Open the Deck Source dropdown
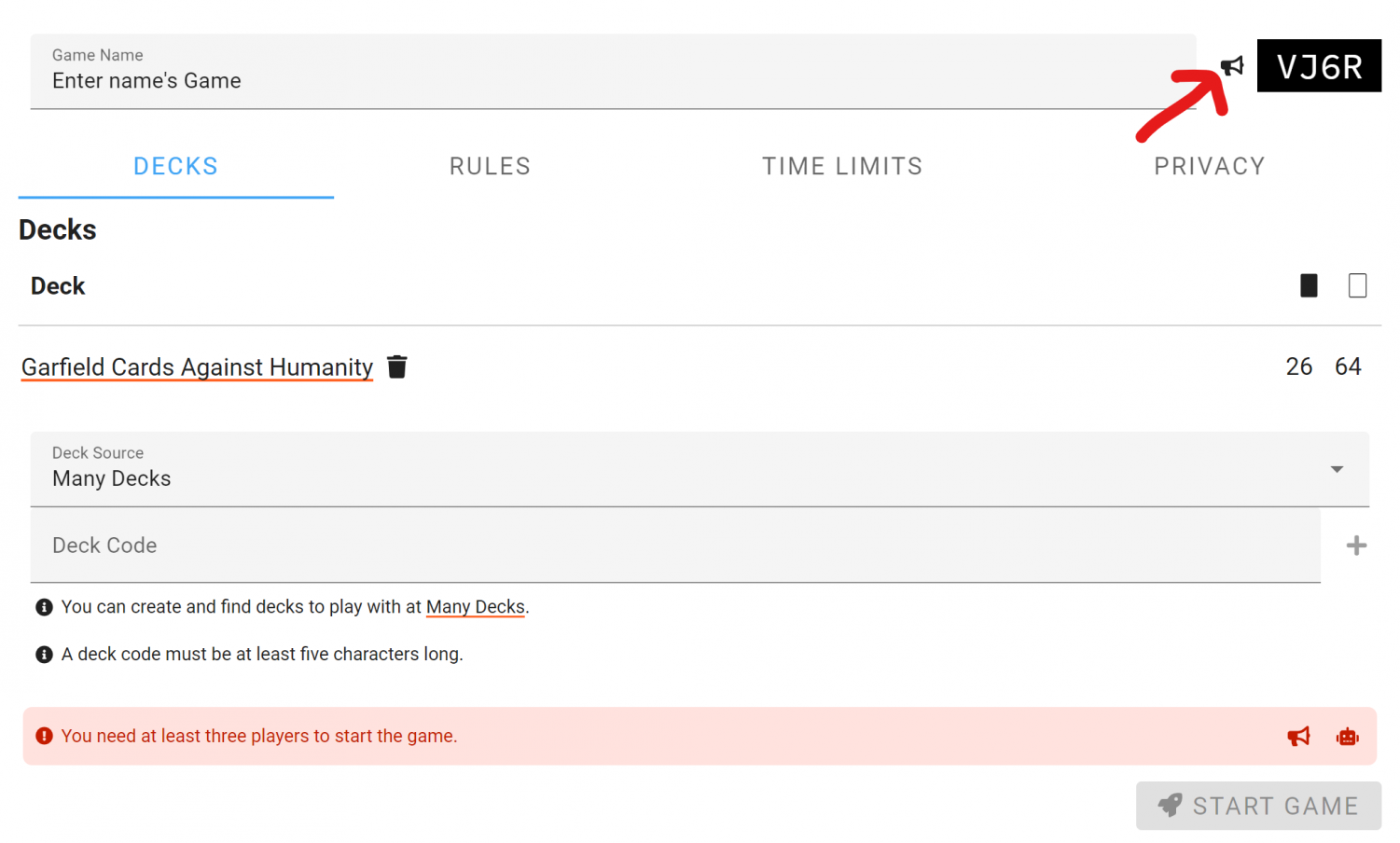The width and height of the screenshot is (1400, 843). (x=700, y=469)
